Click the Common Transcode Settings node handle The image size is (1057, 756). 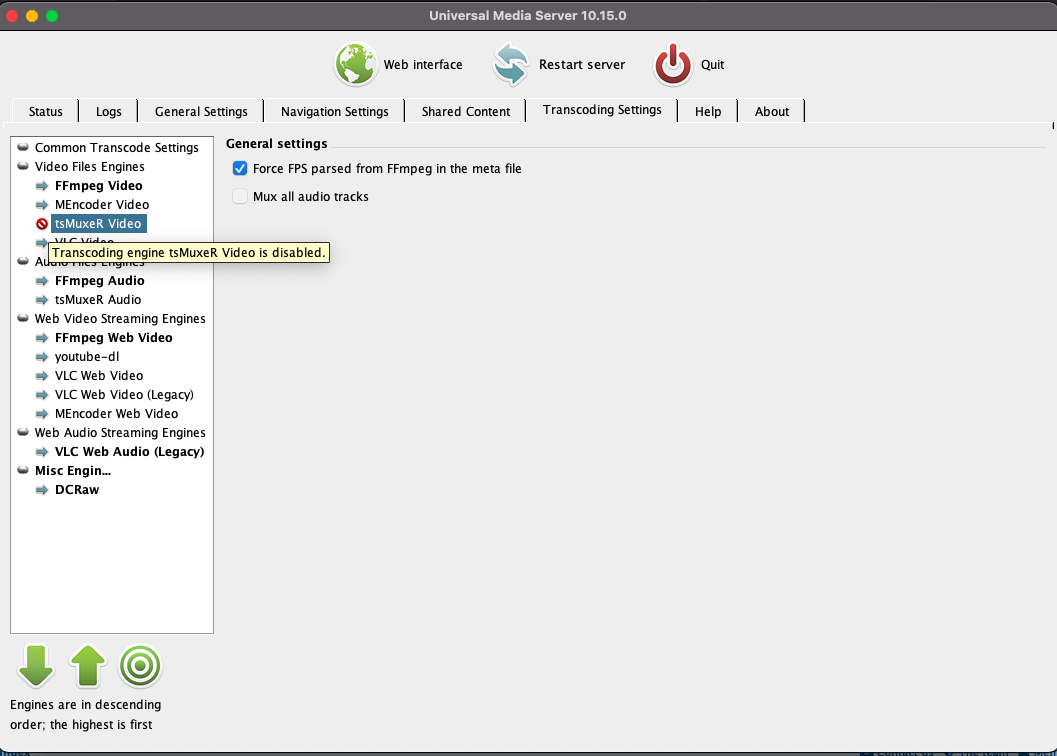[23, 147]
